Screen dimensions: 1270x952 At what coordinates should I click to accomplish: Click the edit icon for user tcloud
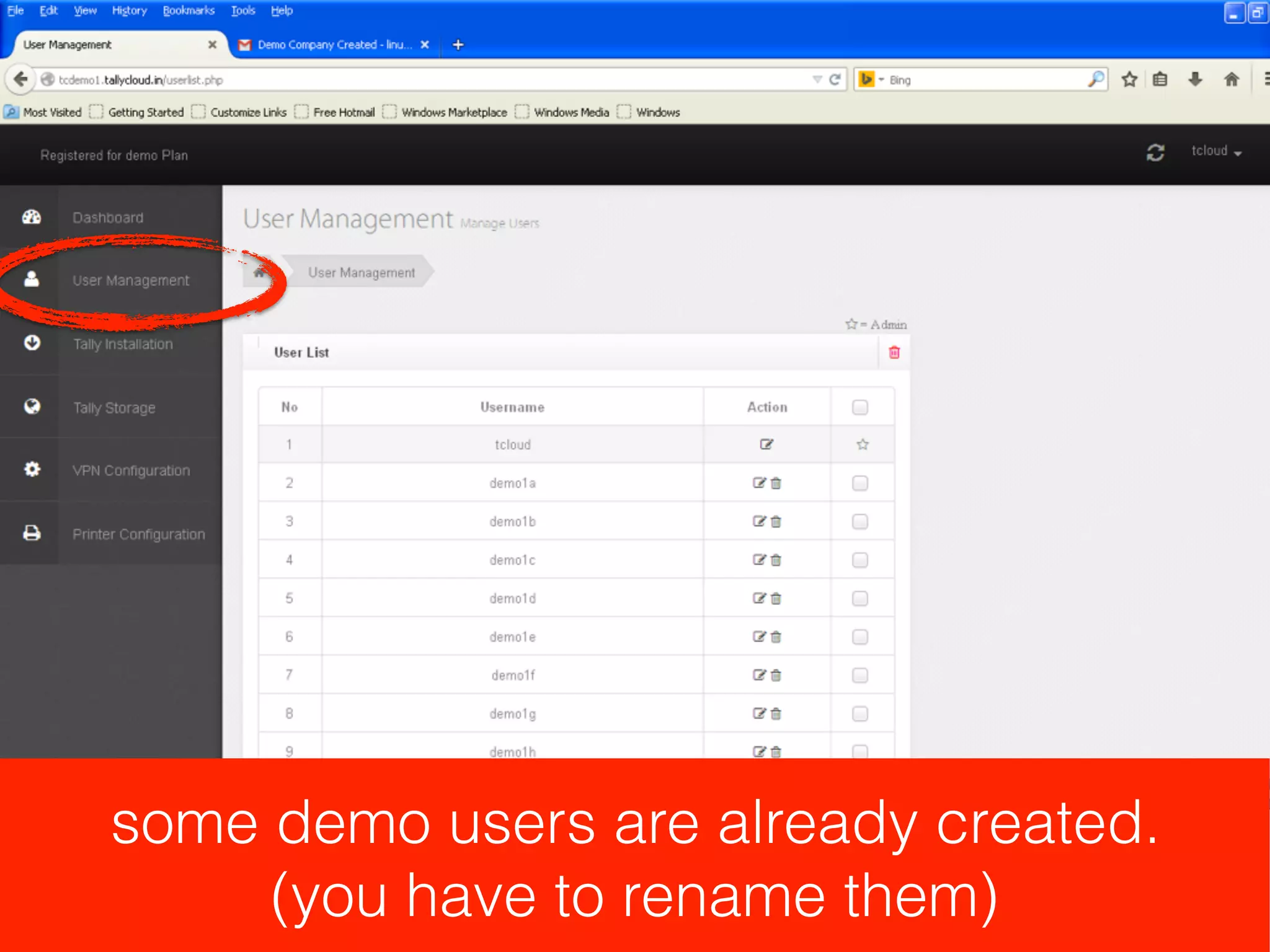(766, 444)
